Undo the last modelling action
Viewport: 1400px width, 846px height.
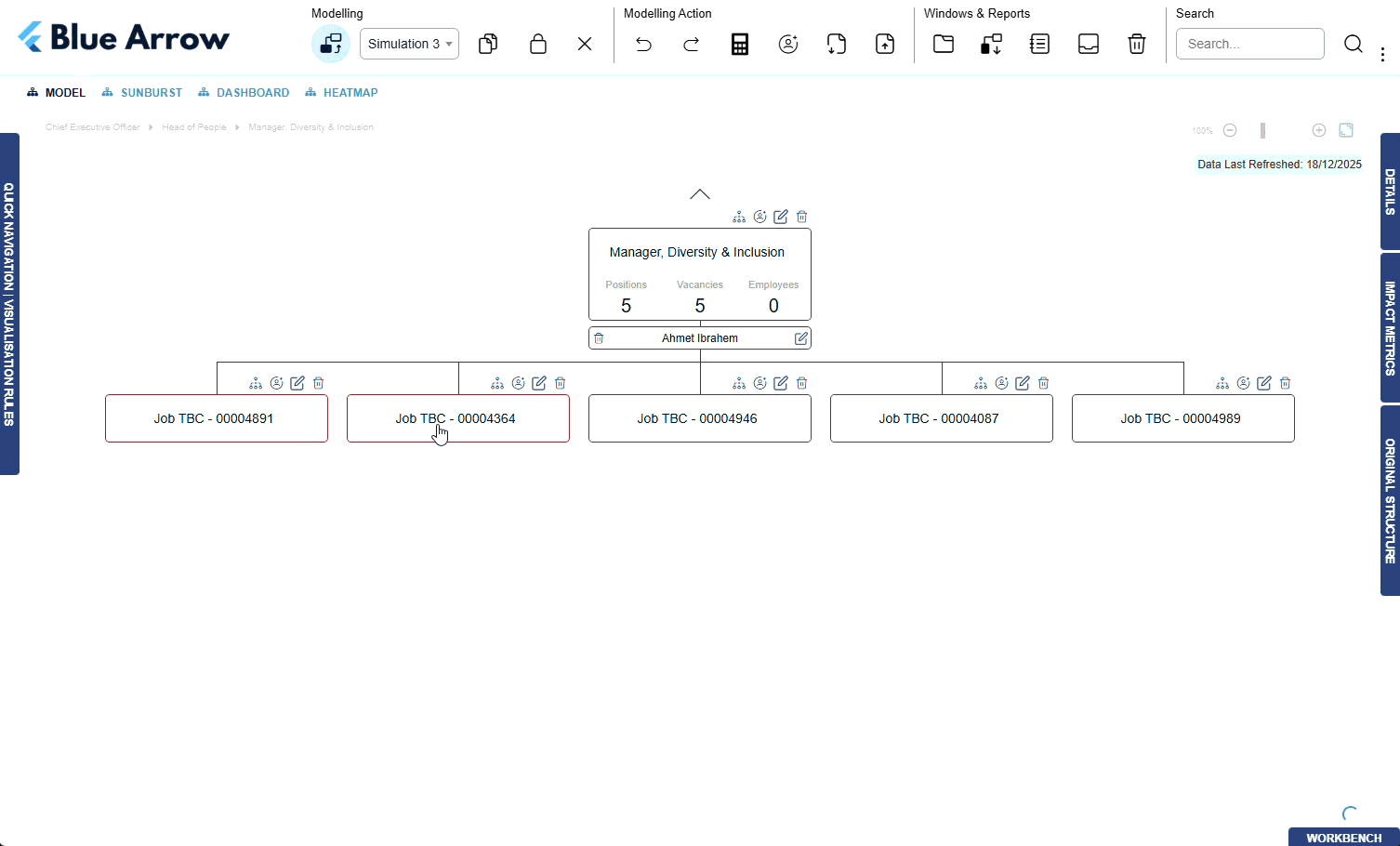click(643, 44)
